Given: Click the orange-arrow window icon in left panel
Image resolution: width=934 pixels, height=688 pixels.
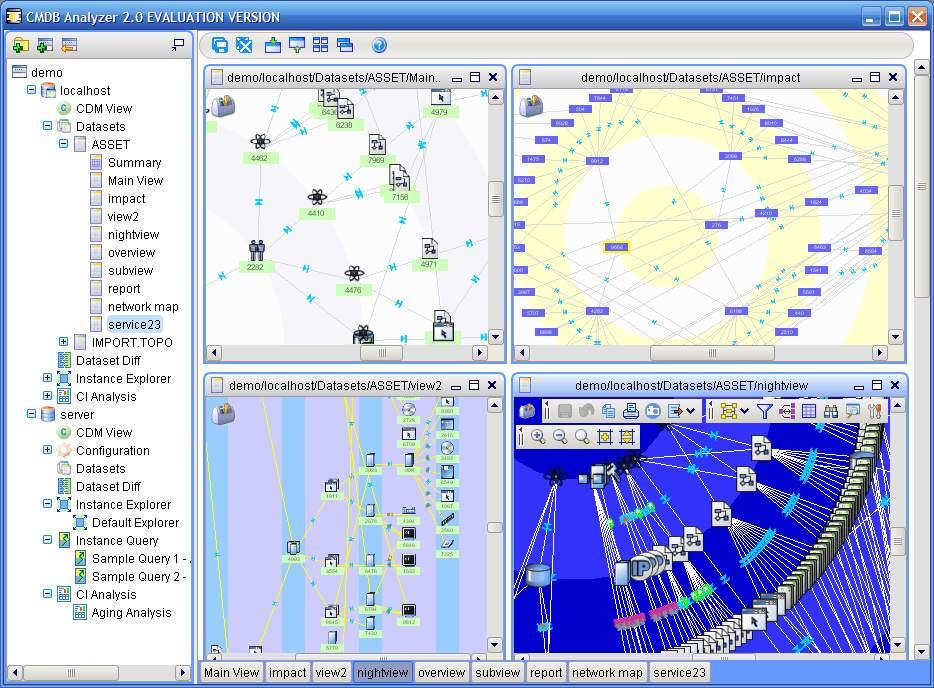Looking at the screenshot, I should [x=69, y=45].
